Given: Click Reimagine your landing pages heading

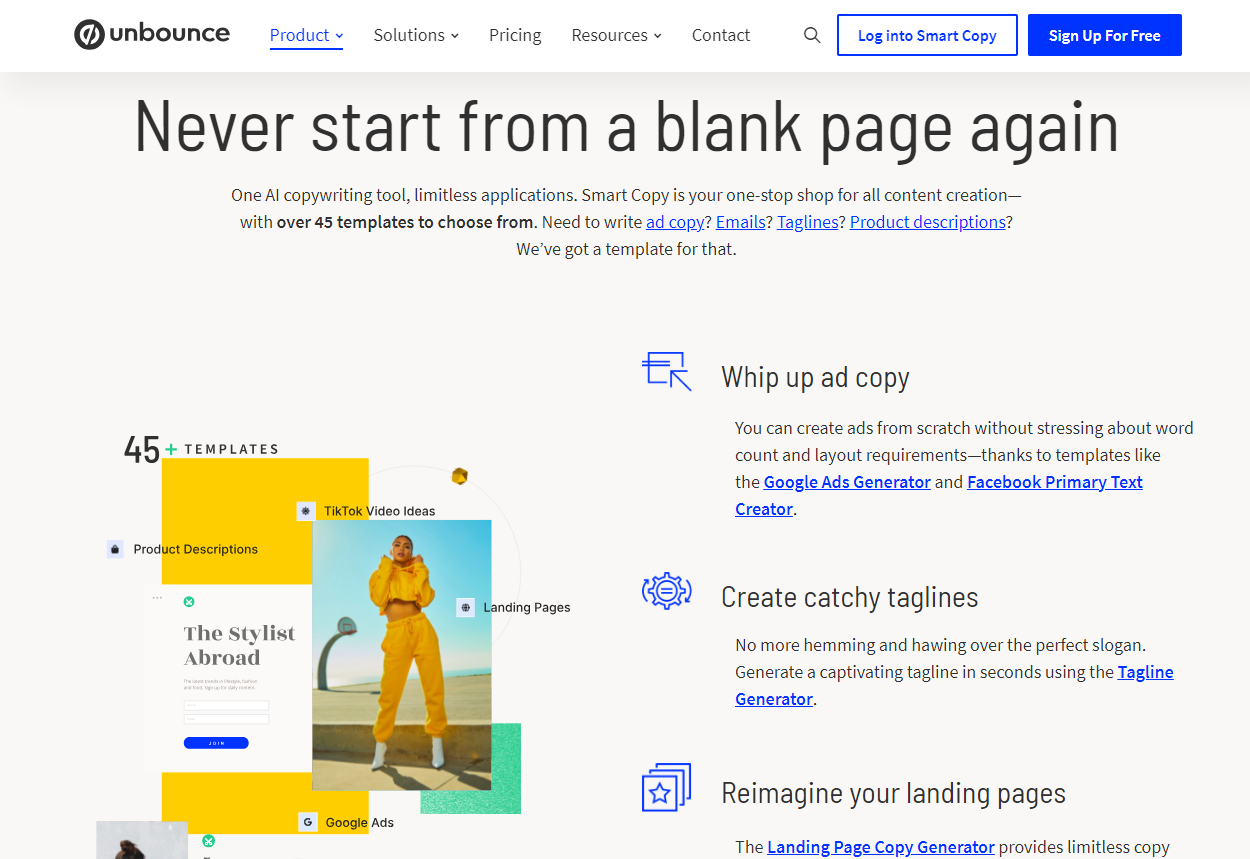Looking at the screenshot, I should click(893, 793).
